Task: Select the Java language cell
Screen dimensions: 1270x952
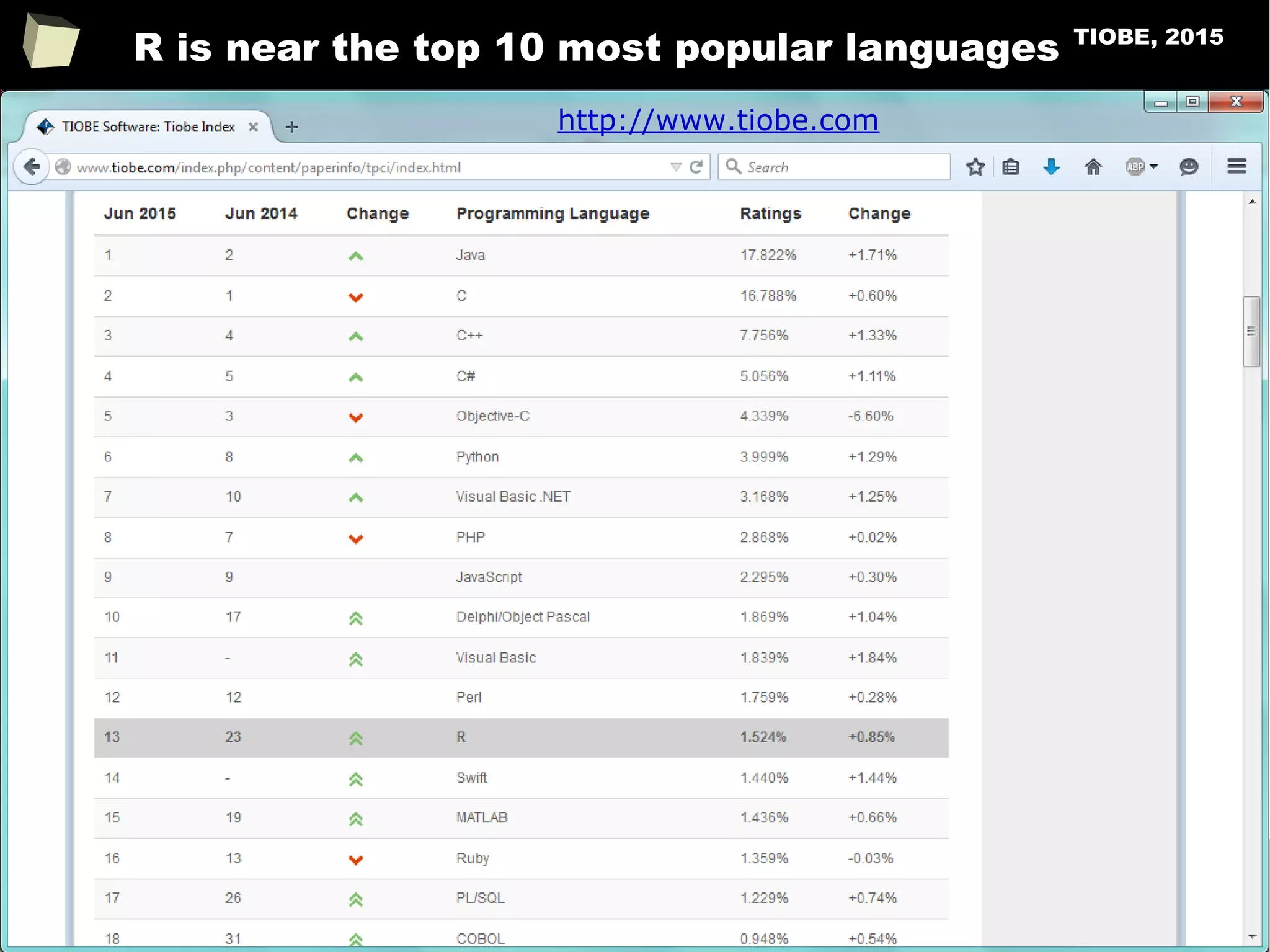Action: (x=470, y=255)
